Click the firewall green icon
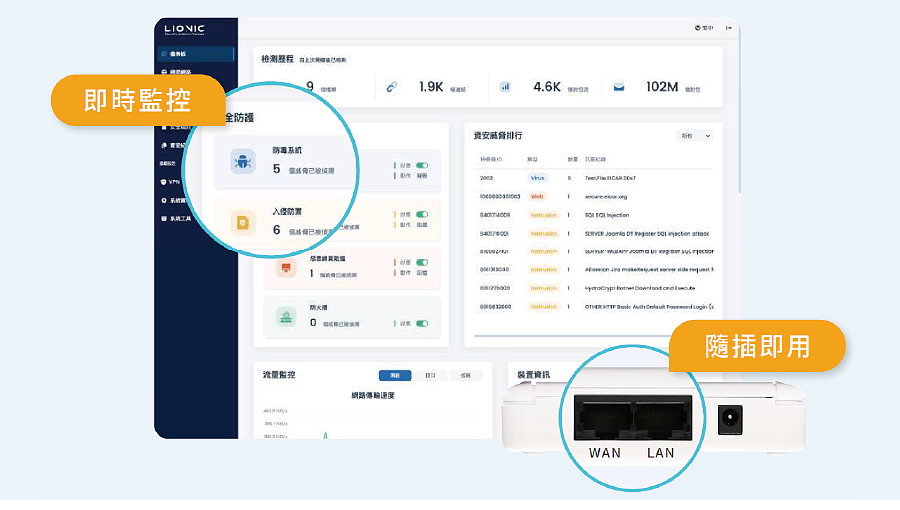 tap(286, 316)
